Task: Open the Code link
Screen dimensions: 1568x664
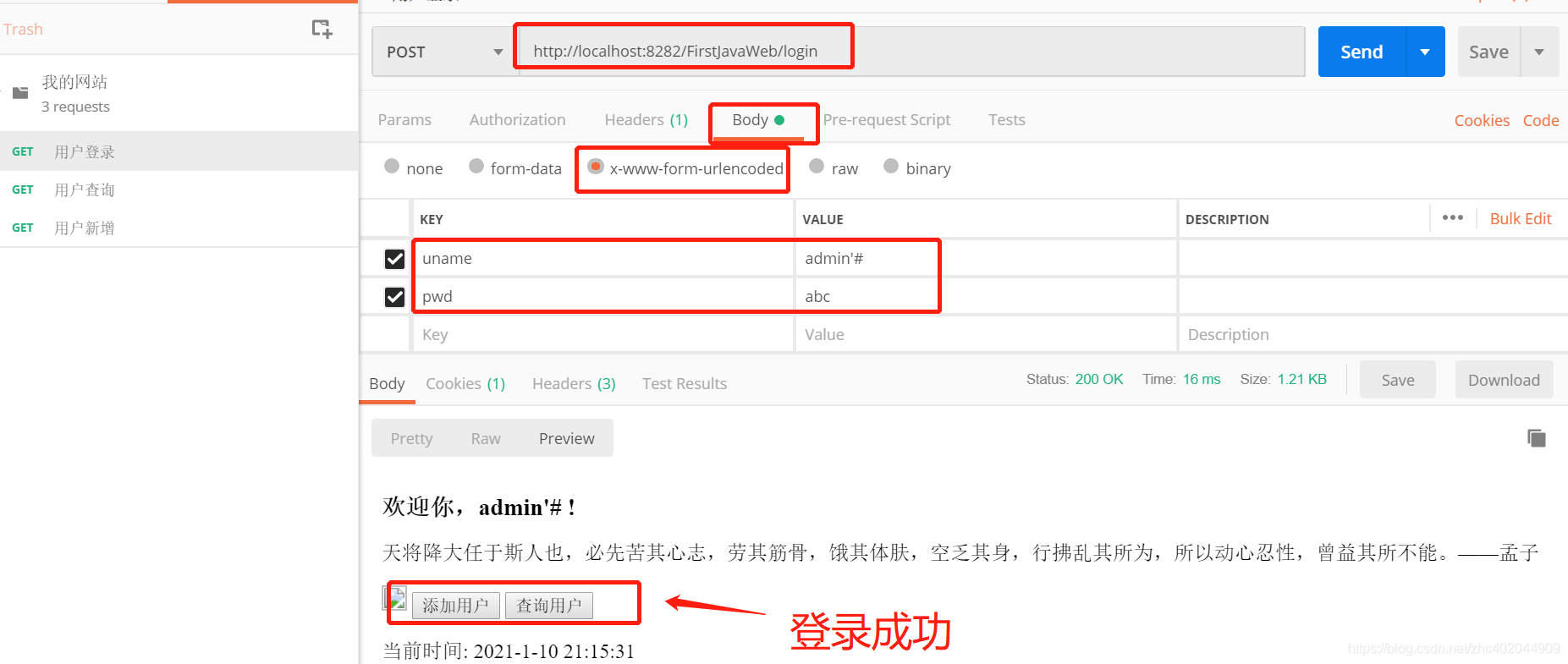Action: point(1541,120)
